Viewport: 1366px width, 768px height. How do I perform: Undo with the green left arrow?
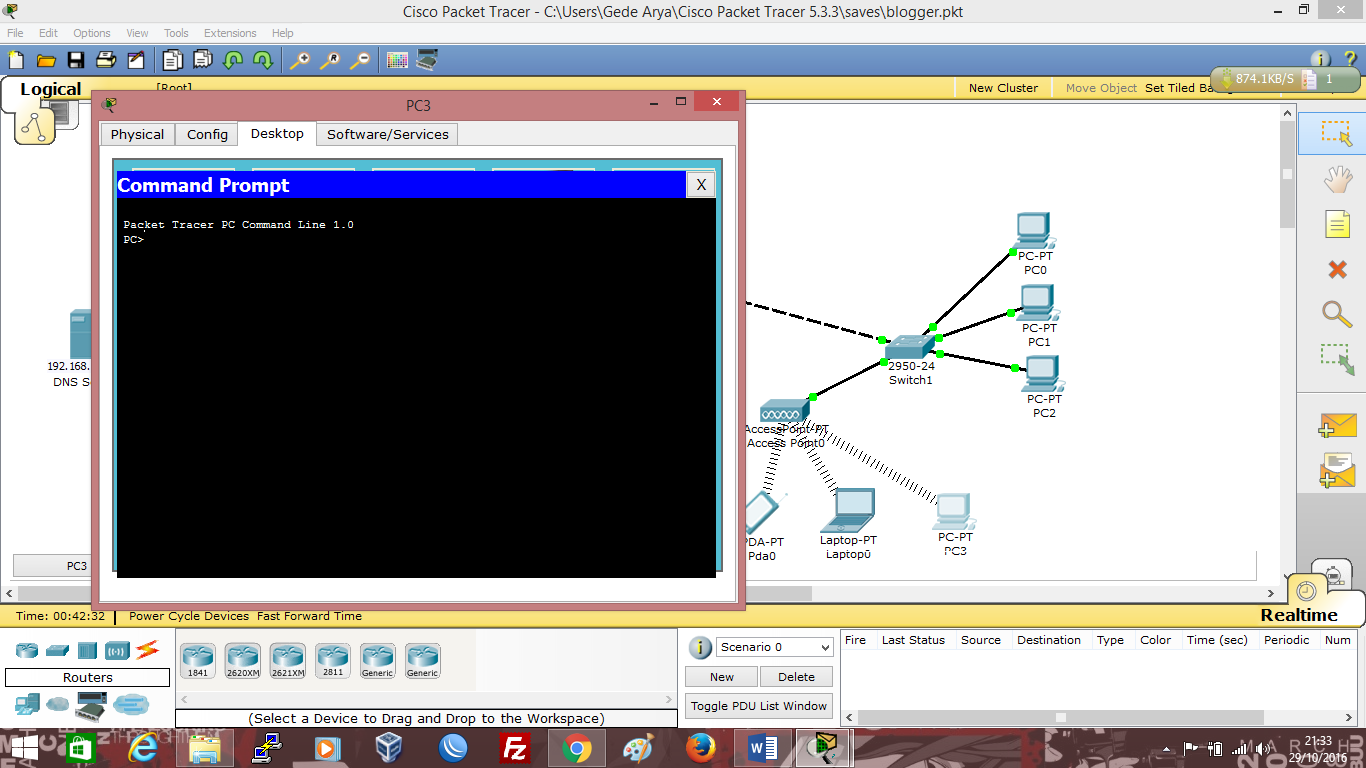[233, 60]
